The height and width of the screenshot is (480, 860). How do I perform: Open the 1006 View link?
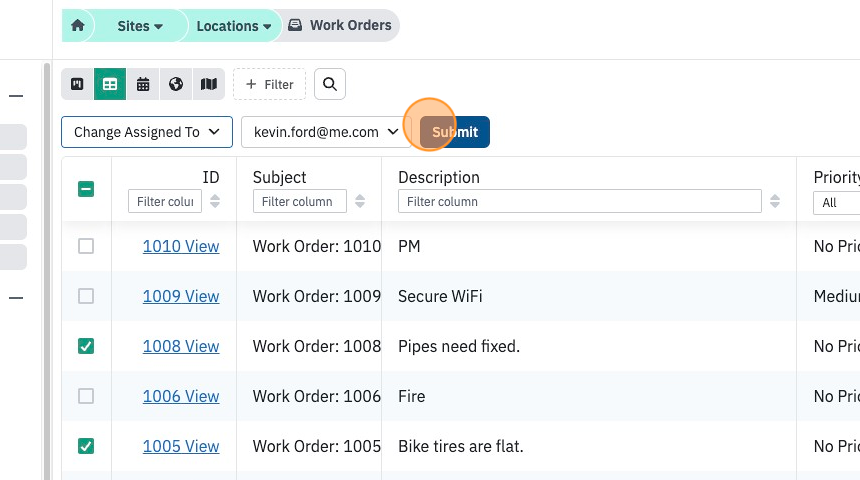coord(181,396)
